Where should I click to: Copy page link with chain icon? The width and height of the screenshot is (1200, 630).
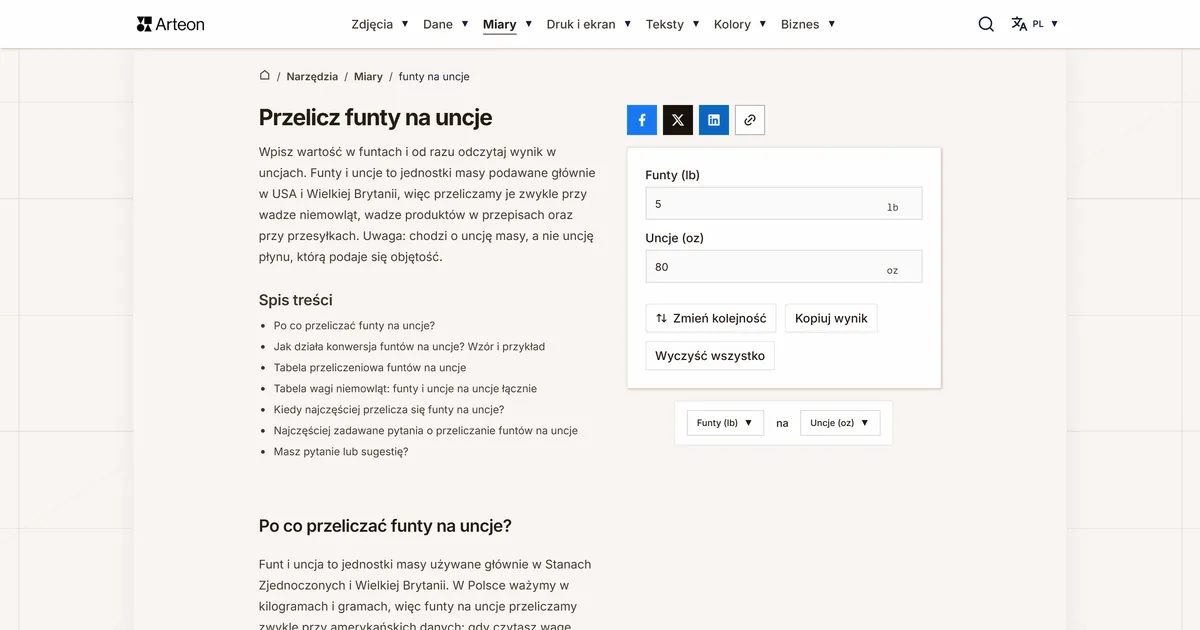coord(750,120)
